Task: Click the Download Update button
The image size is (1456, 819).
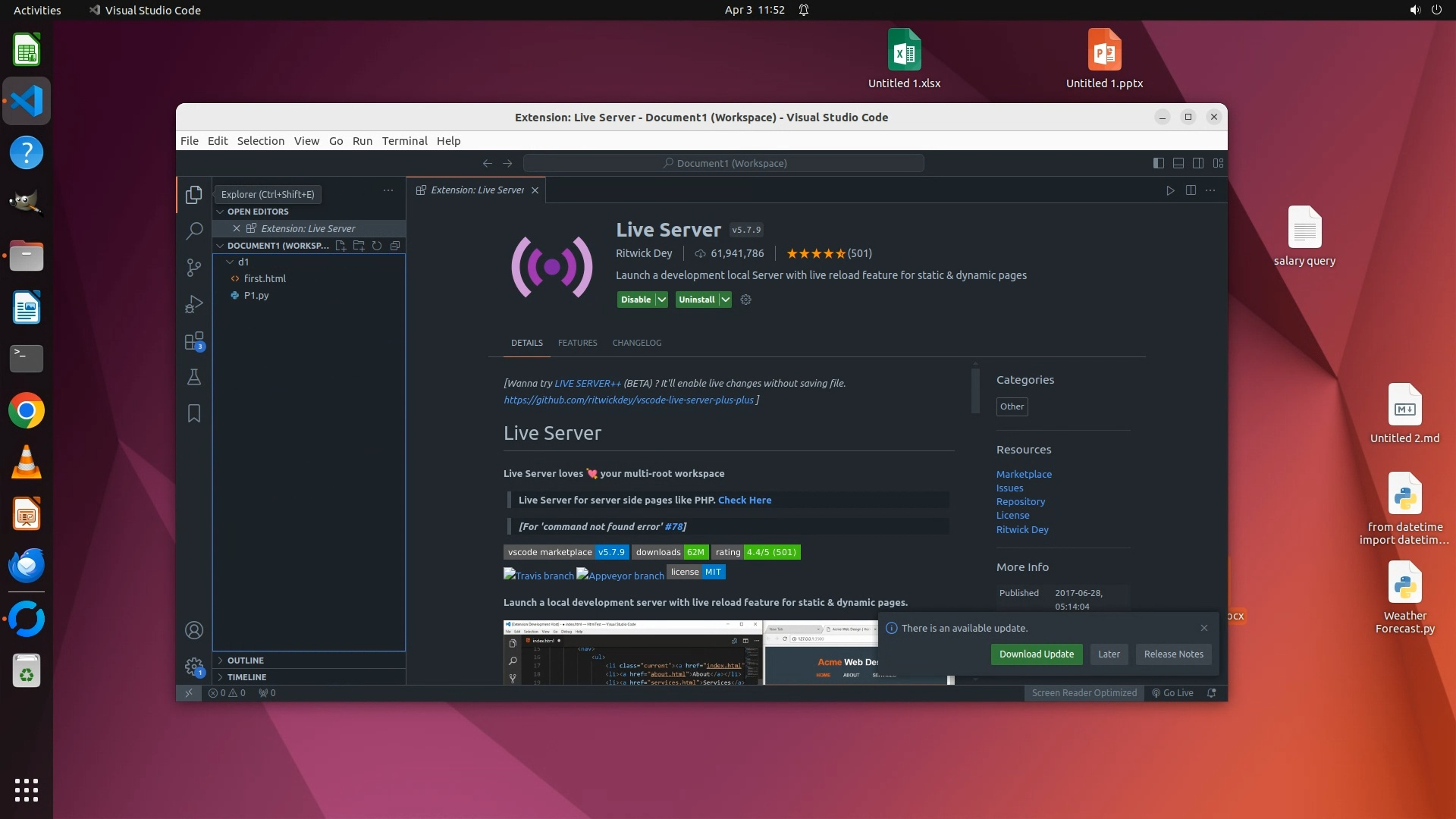Action: point(1036,654)
